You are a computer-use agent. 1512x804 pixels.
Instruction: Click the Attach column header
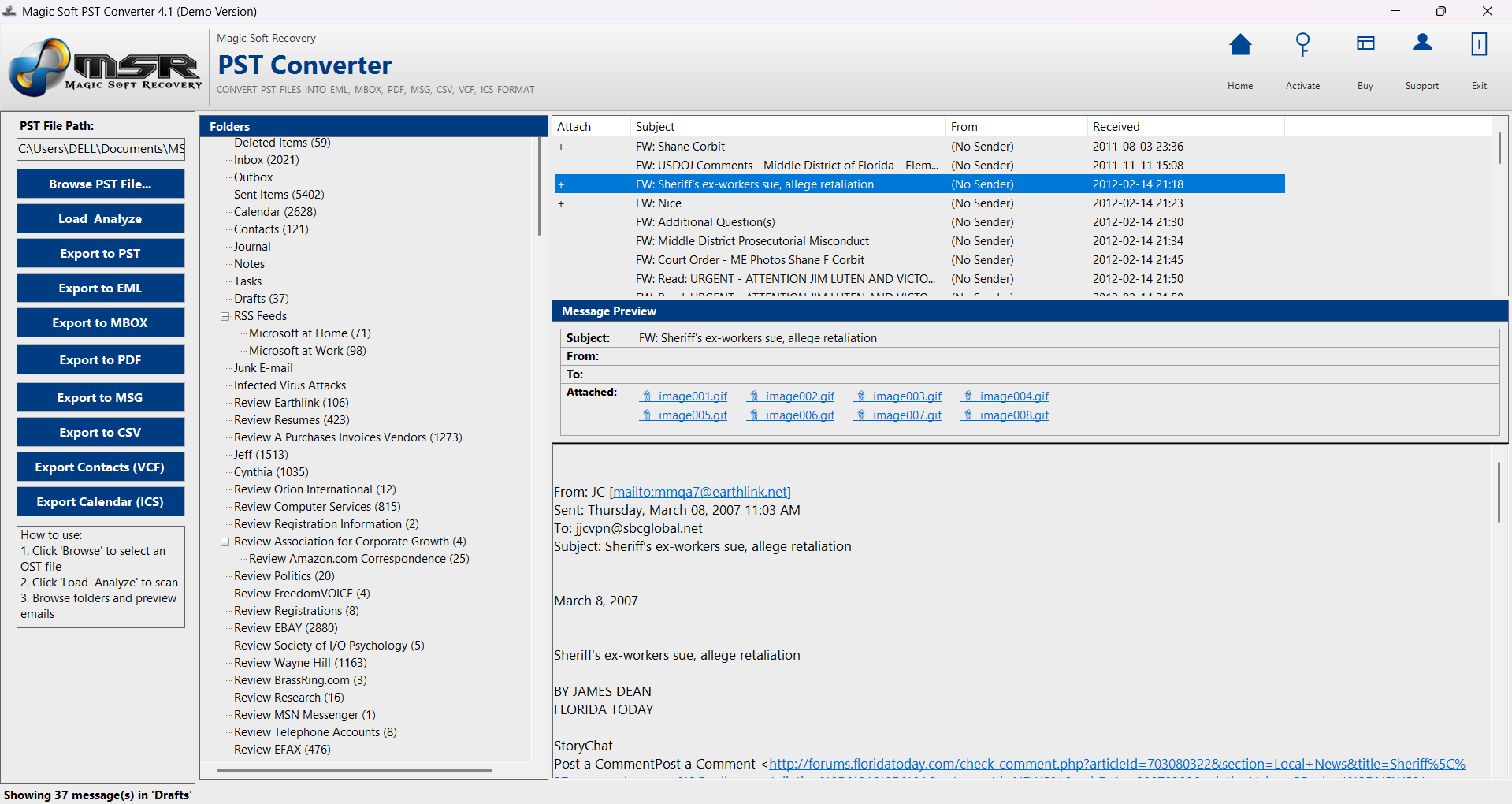pyautogui.click(x=592, y=127)
